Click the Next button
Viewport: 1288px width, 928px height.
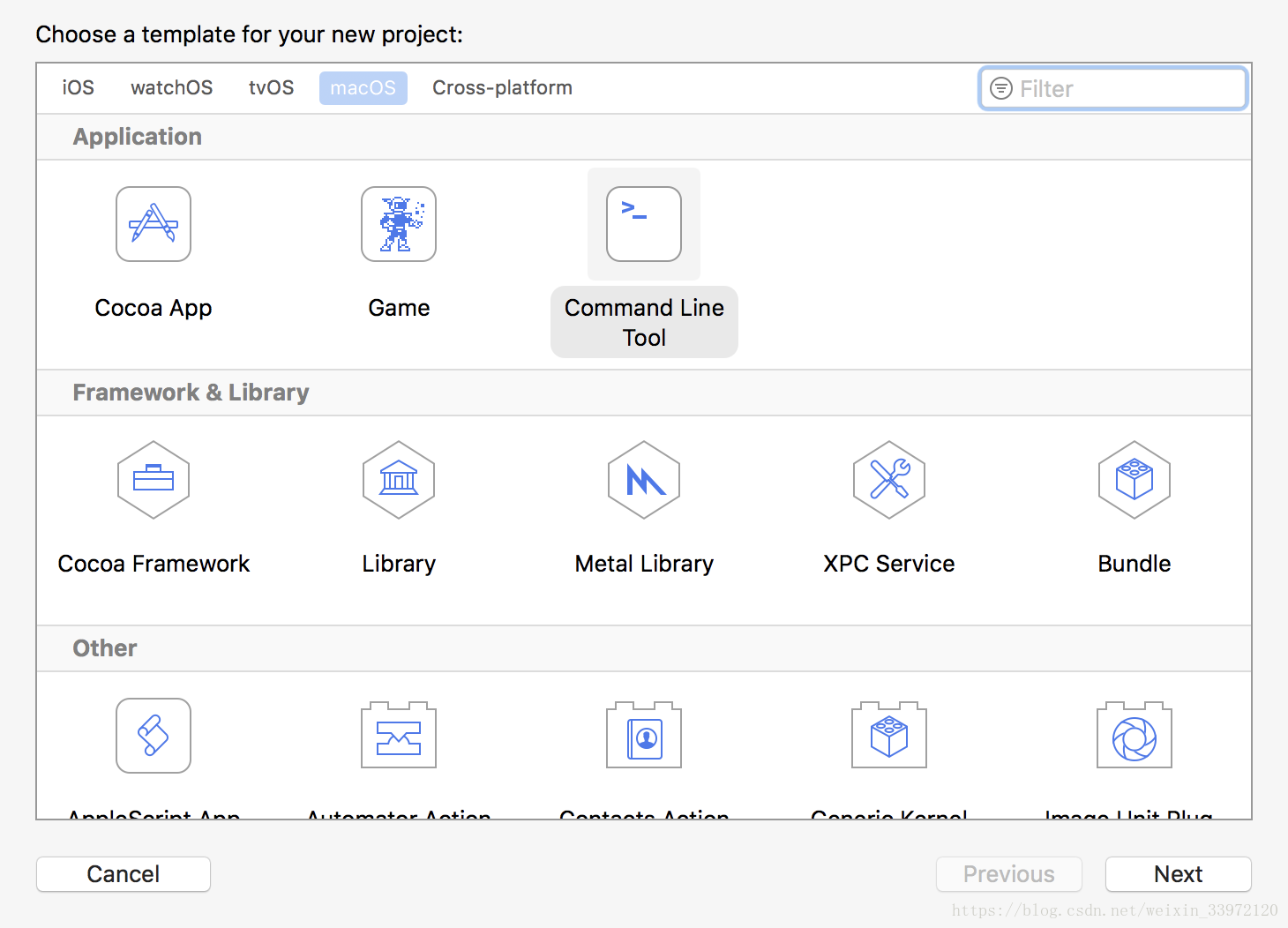1179,874
